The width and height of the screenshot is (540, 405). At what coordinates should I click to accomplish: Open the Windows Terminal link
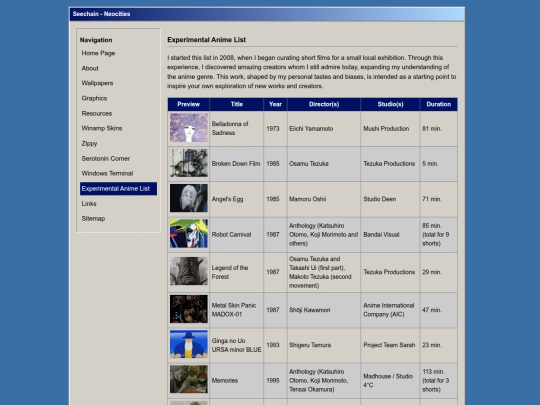point(107,173)
